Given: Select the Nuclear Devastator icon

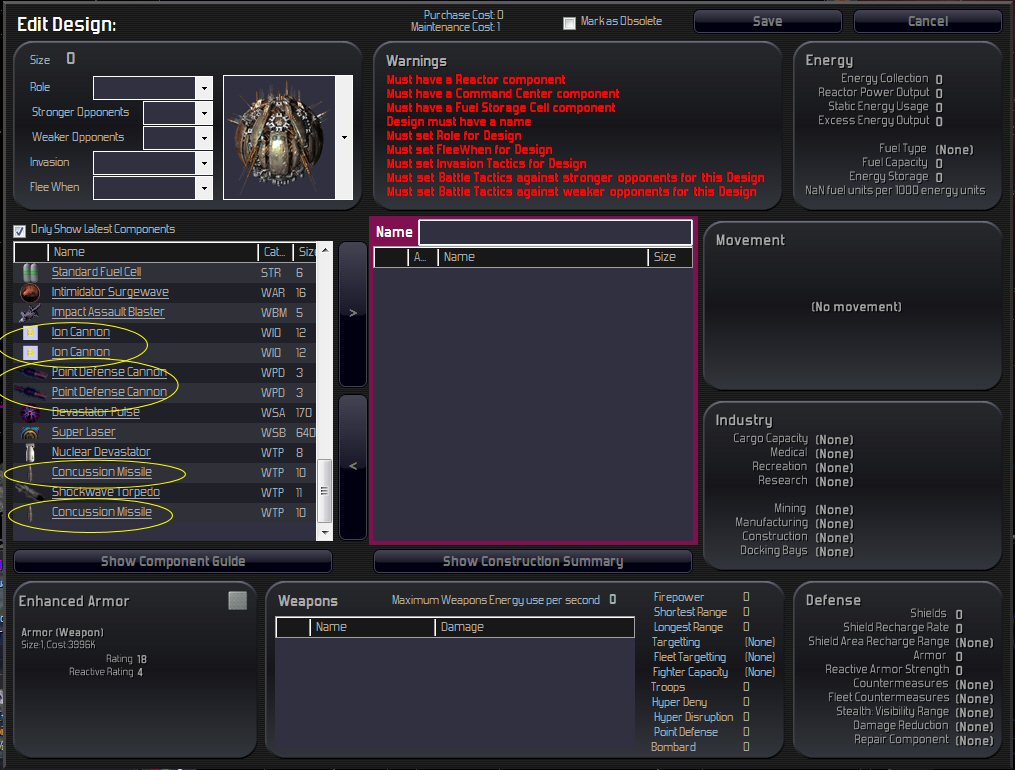Looking at the screenshot, I should [x=30, y=452].
